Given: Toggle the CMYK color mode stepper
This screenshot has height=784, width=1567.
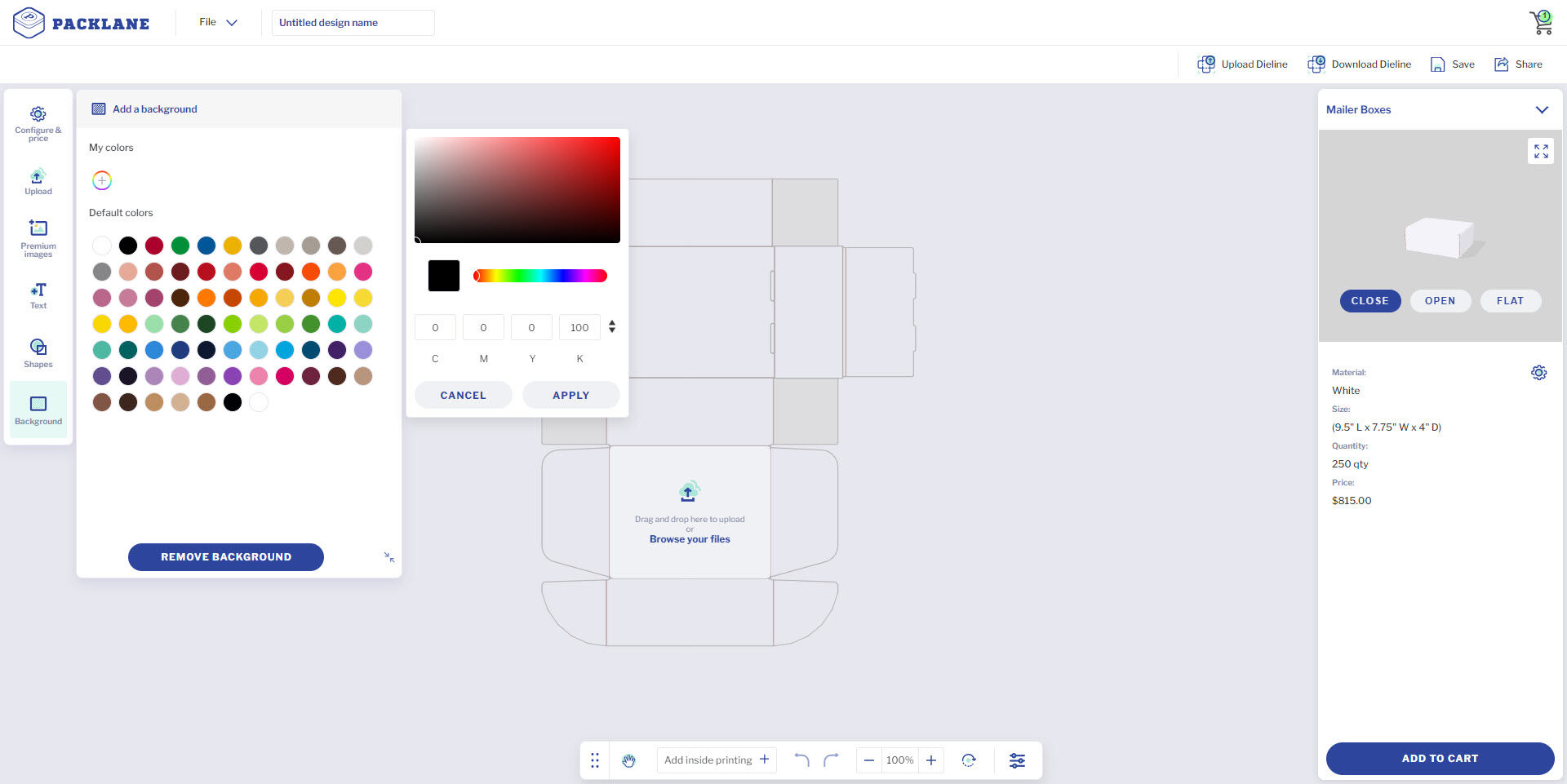Looking at the screenshot, I should point(612,327).
